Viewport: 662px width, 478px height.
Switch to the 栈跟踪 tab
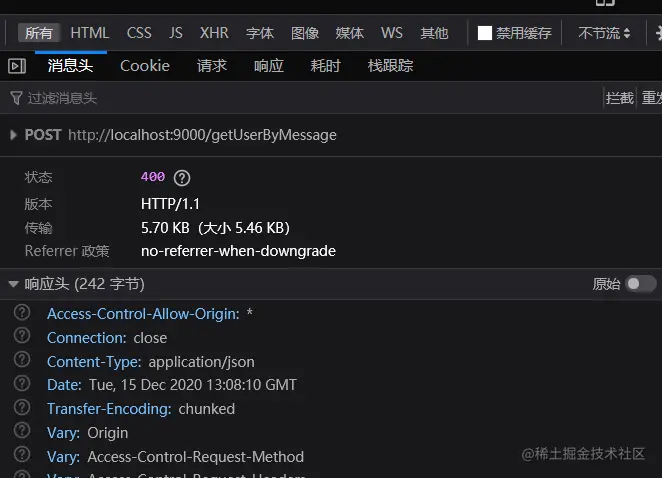(391, 66)
